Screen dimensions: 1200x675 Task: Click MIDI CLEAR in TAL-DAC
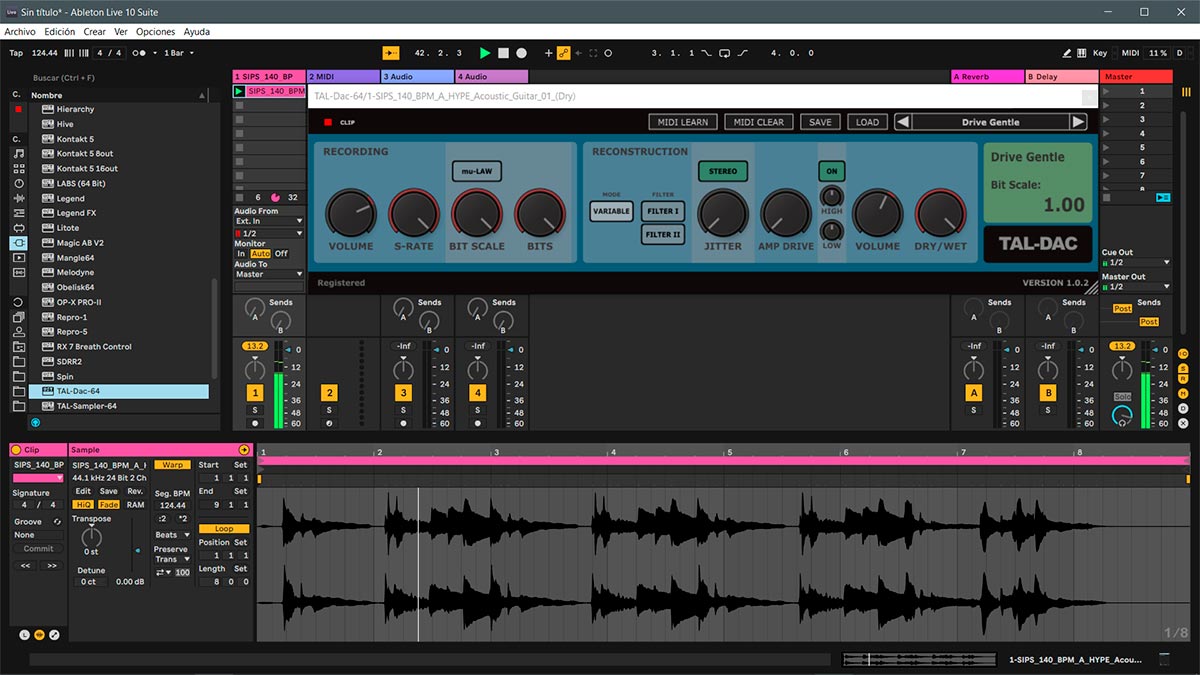click(x=758, y=122)
